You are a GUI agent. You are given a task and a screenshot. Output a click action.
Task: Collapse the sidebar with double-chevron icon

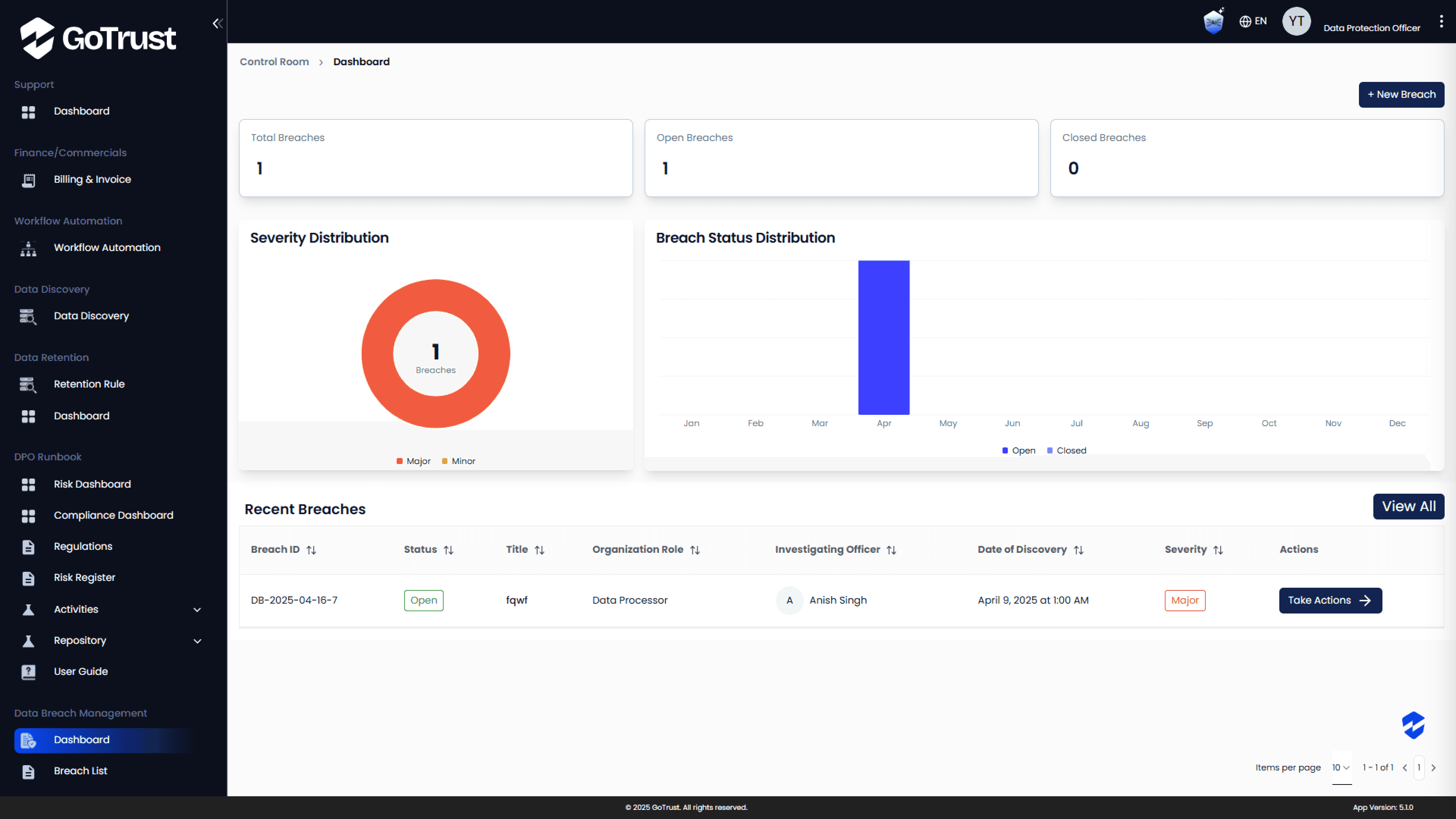(218, 23)
